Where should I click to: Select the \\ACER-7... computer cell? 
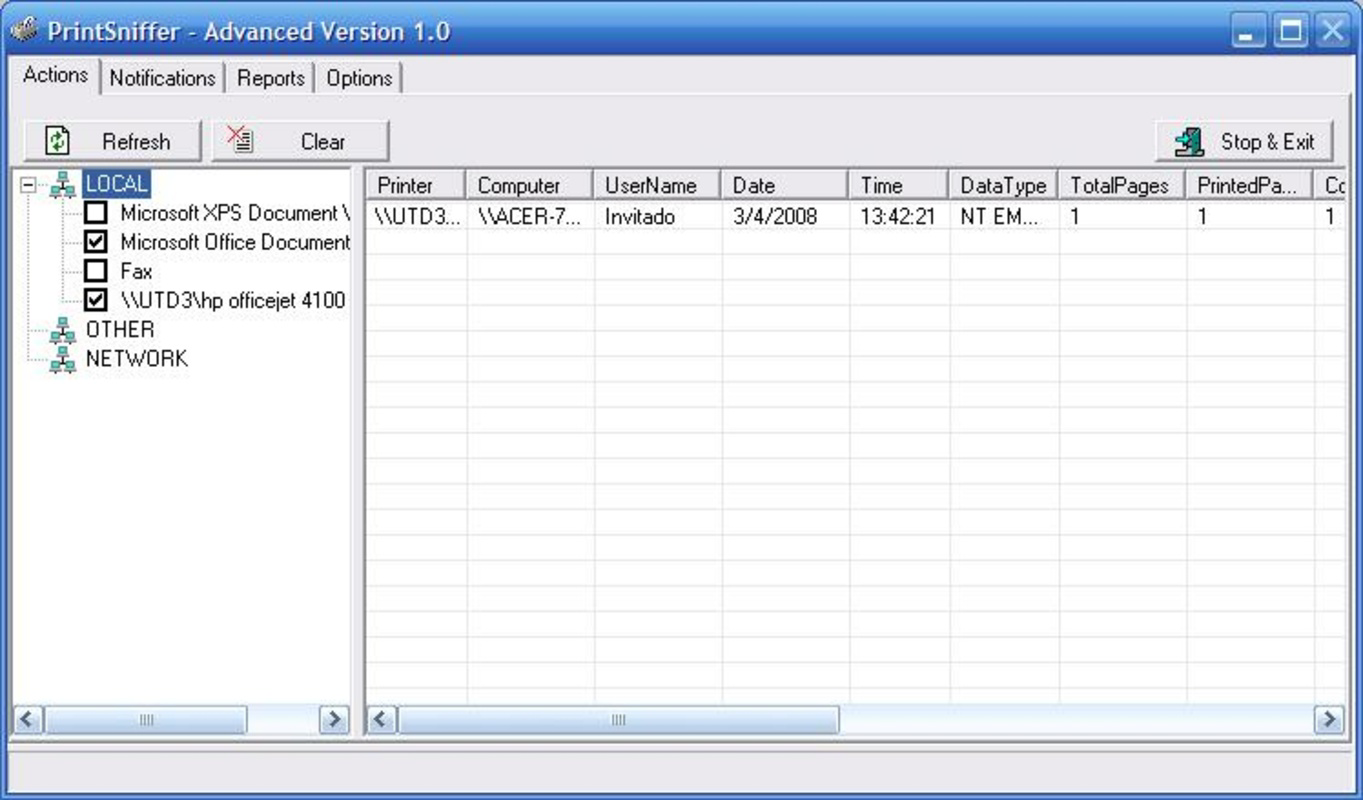pyautogui.click(x=530, y=216)
